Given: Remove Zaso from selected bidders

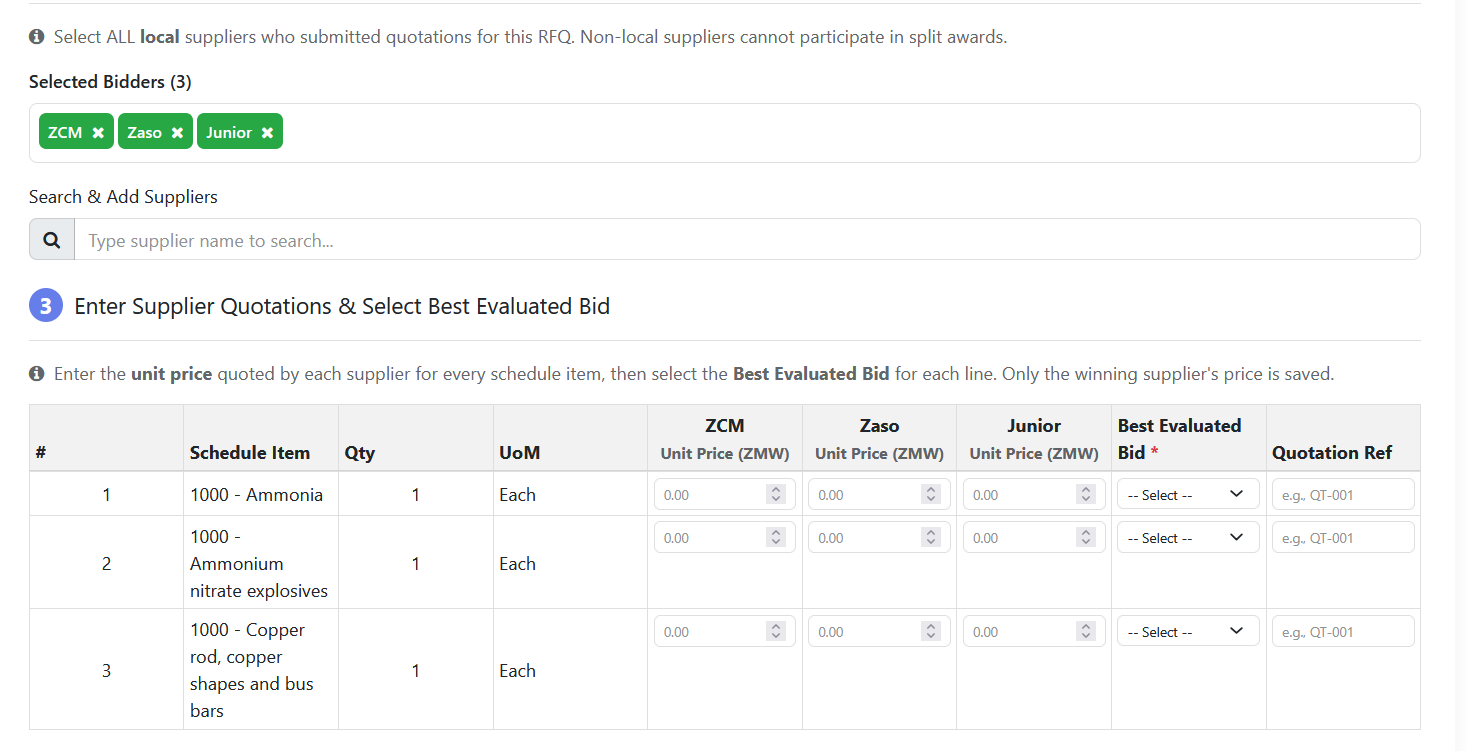Looking at the screenshot, I should [x=177, y=133].
